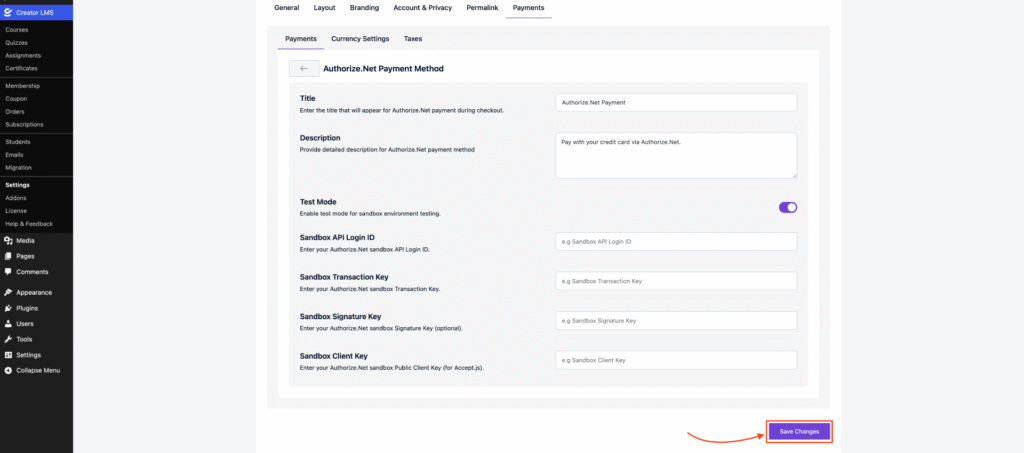Open the Currency Settings sub-tab

point(360,39)
